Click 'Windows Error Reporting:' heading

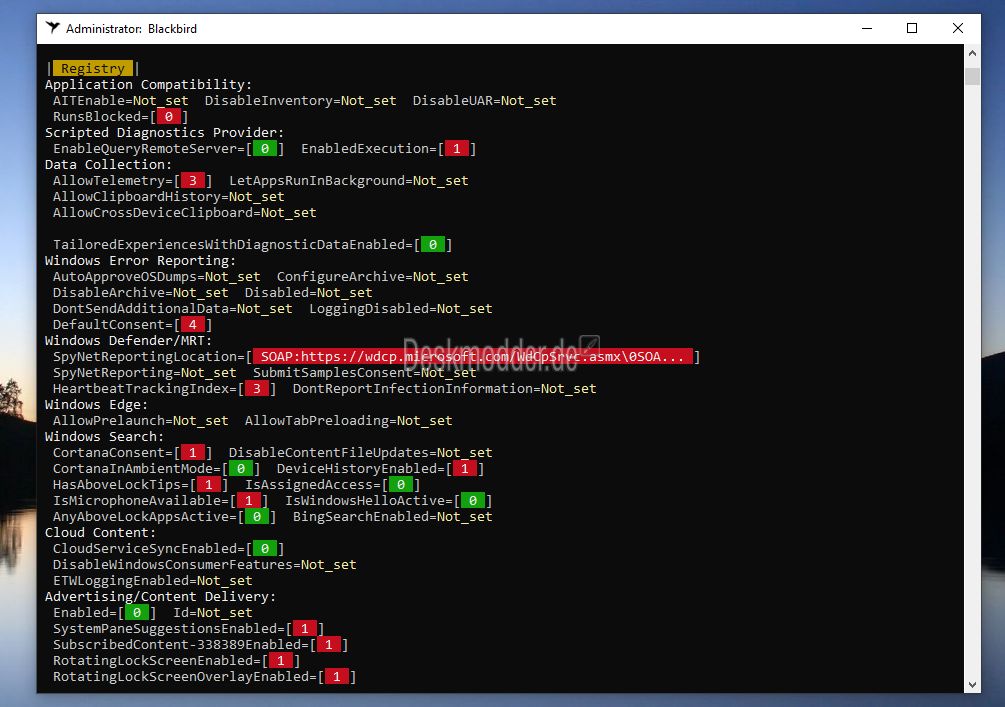click(x=140, y=261)
